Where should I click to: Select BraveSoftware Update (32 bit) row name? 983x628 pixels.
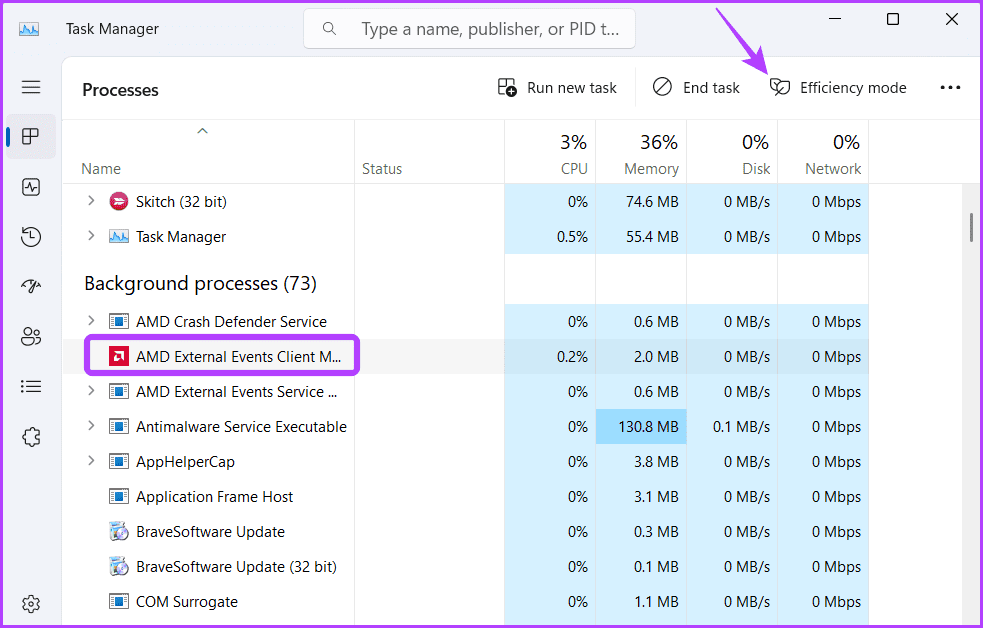coord(236,567)
